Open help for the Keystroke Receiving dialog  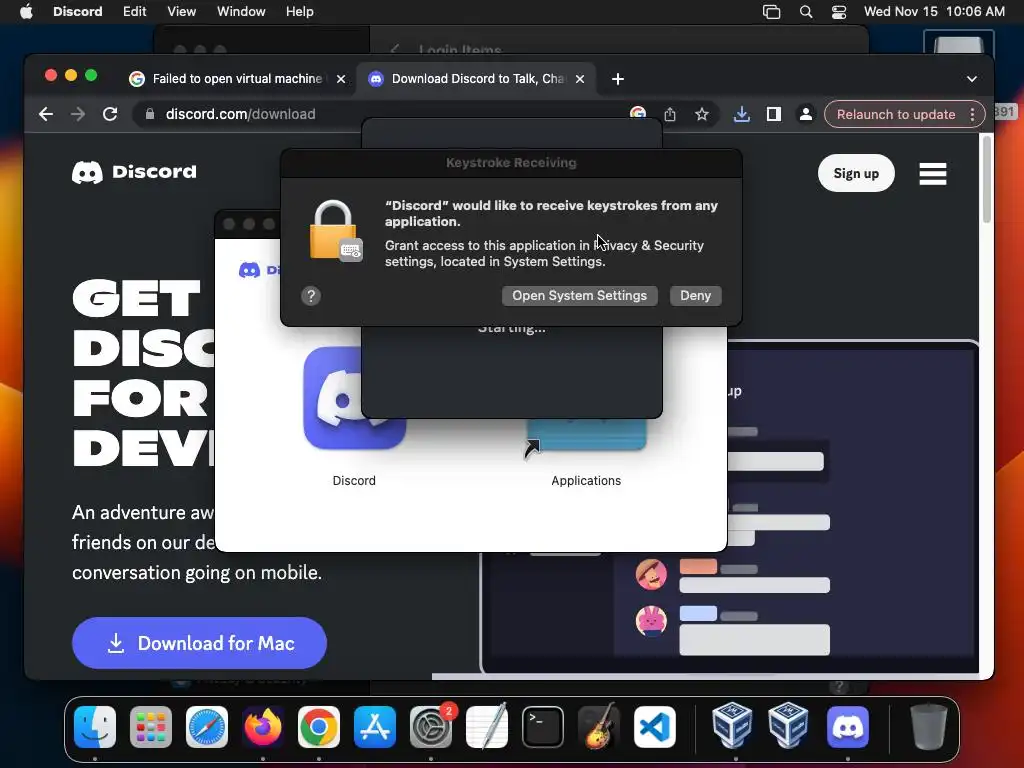[x=311, y=296]
